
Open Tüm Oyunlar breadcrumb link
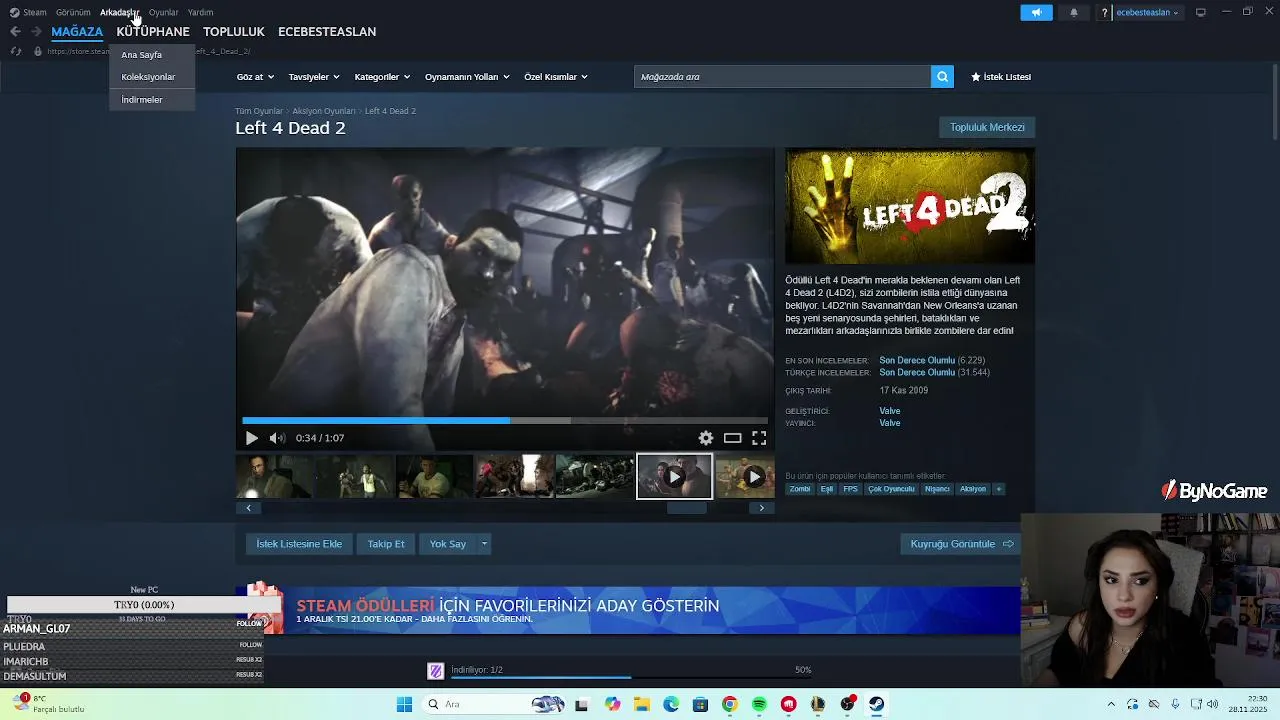coord(259,111)
